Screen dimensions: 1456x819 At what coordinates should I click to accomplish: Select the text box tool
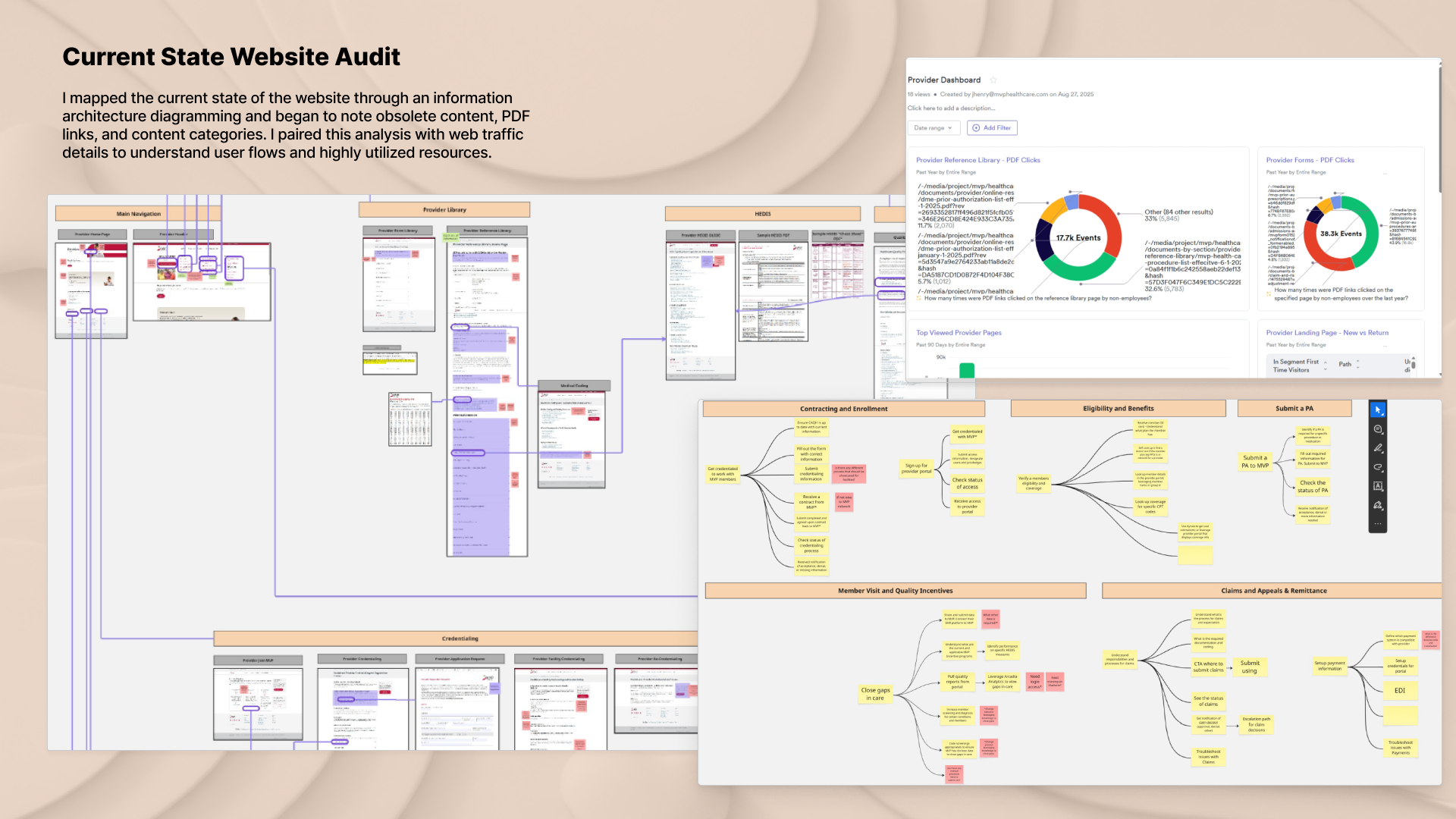coord(1378,486)
